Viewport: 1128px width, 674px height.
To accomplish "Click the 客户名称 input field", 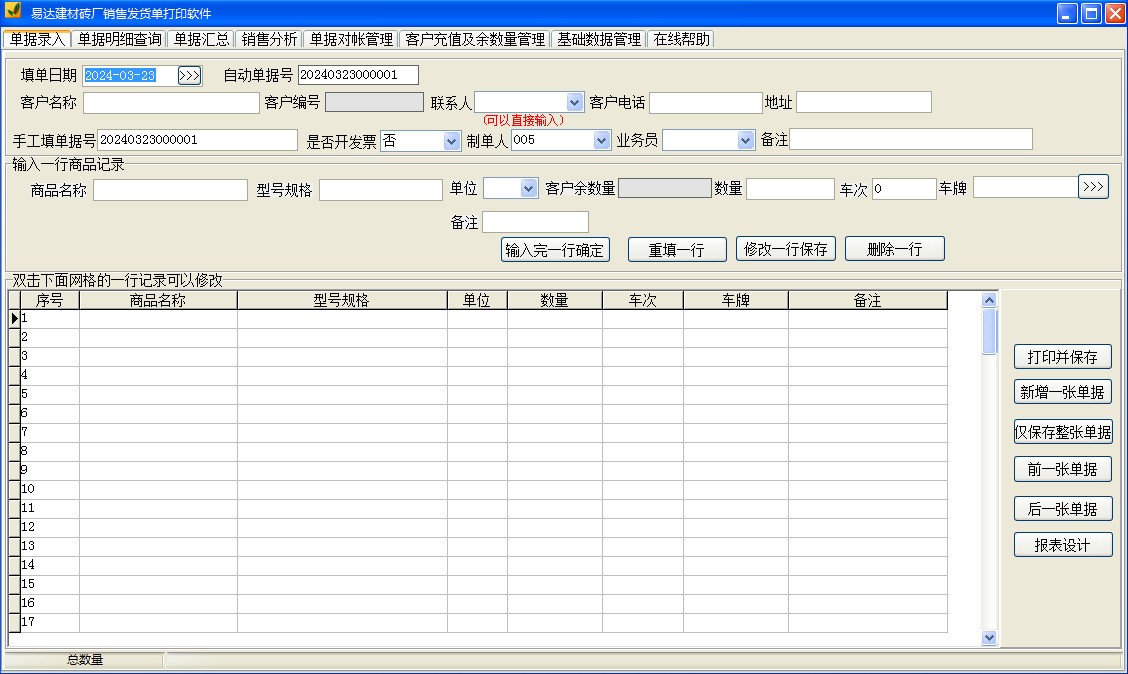I will click(x=171, y=103).
